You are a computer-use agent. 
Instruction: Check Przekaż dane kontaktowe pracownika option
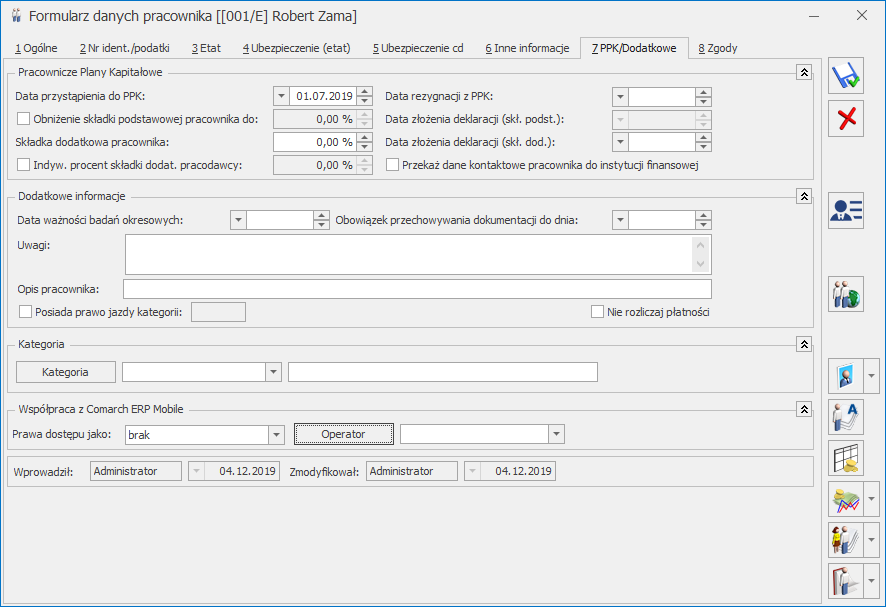pyautogui.click(x=393, y=165)
